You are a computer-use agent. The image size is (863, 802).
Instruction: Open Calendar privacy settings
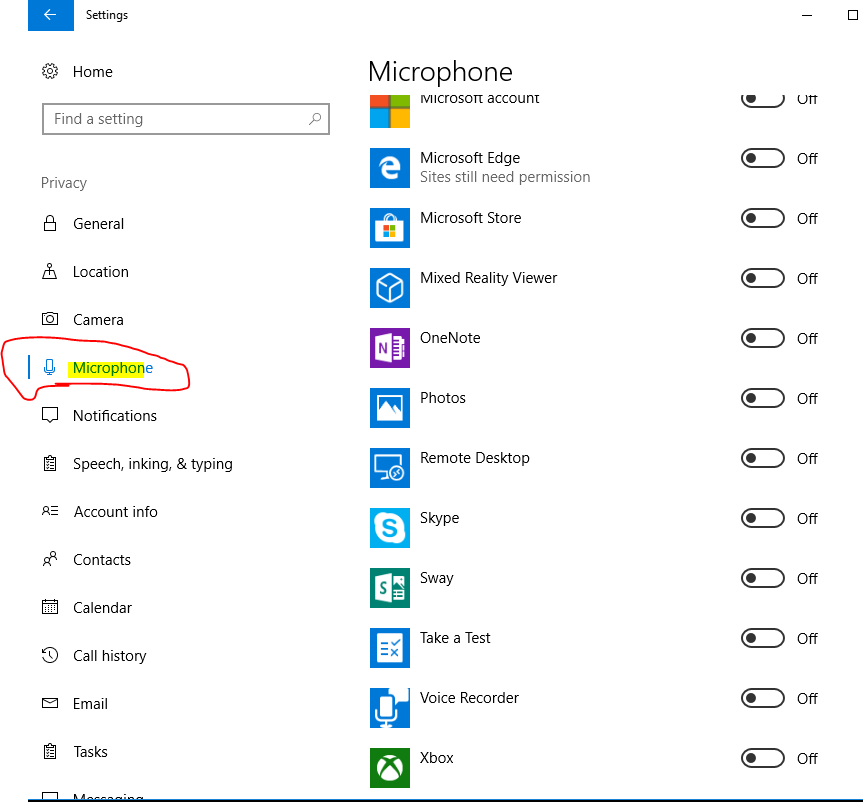point(102,608)
